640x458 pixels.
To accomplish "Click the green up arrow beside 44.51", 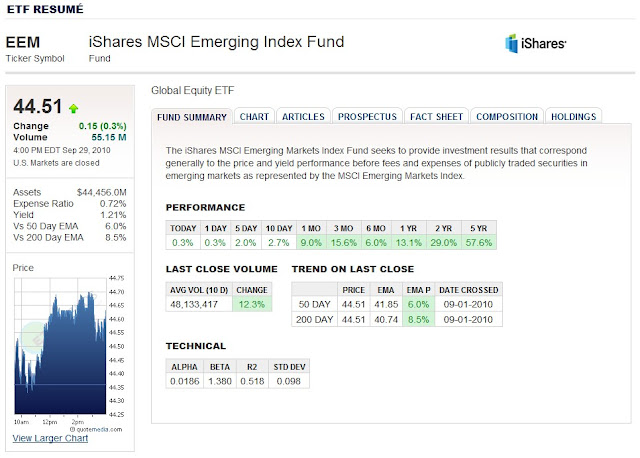I will (73, 107).
